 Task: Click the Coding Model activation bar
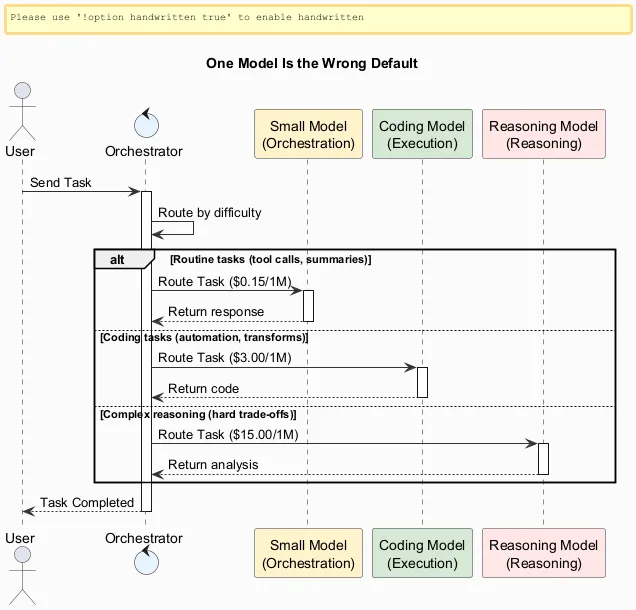[x=422, y=382]
